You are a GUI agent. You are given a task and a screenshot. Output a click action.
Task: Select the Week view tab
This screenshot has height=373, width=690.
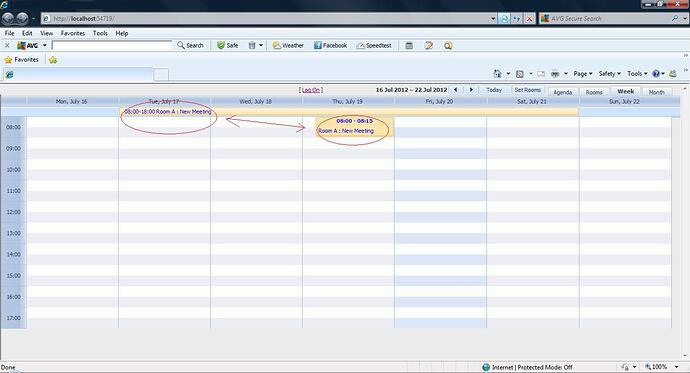[625, 91]
